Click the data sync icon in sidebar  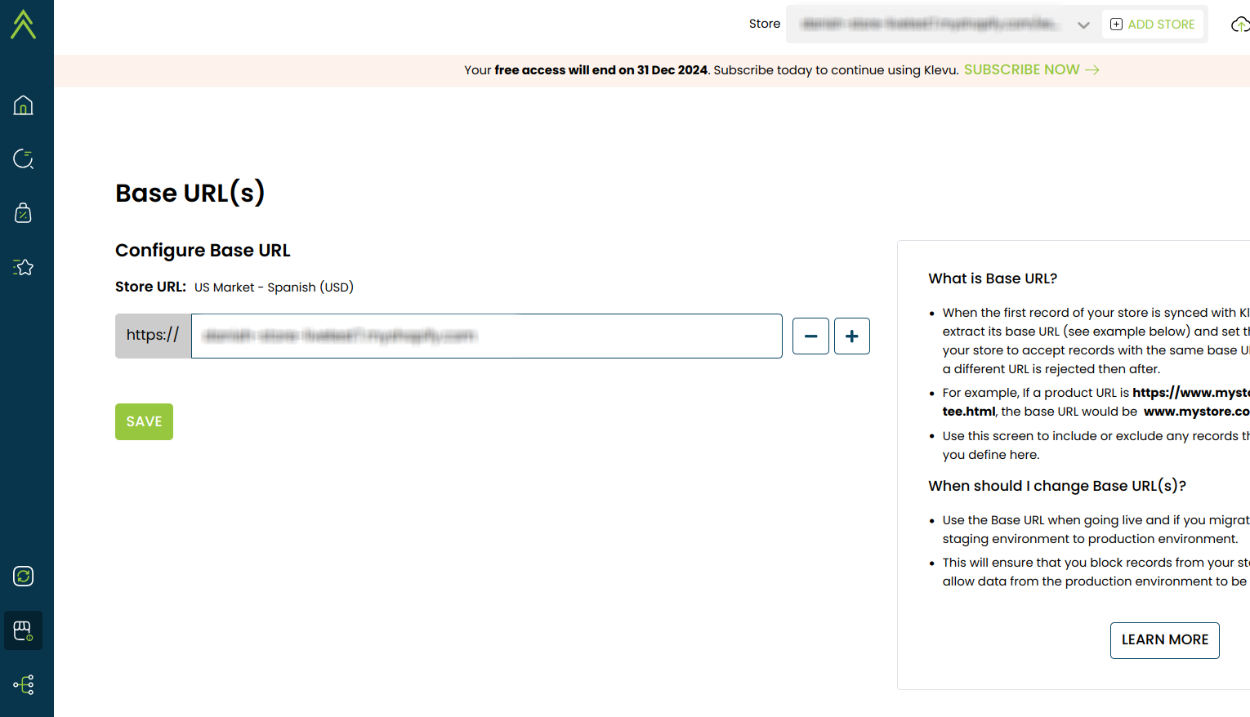23,576
